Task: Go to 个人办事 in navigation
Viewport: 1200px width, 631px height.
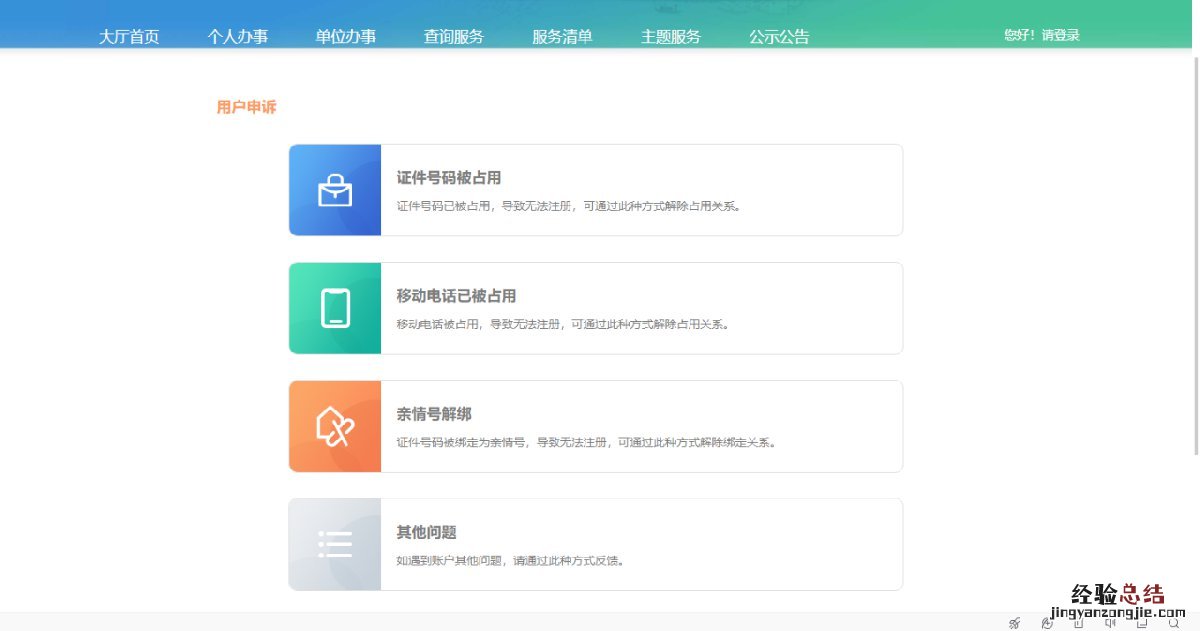Action: (237, 37)
